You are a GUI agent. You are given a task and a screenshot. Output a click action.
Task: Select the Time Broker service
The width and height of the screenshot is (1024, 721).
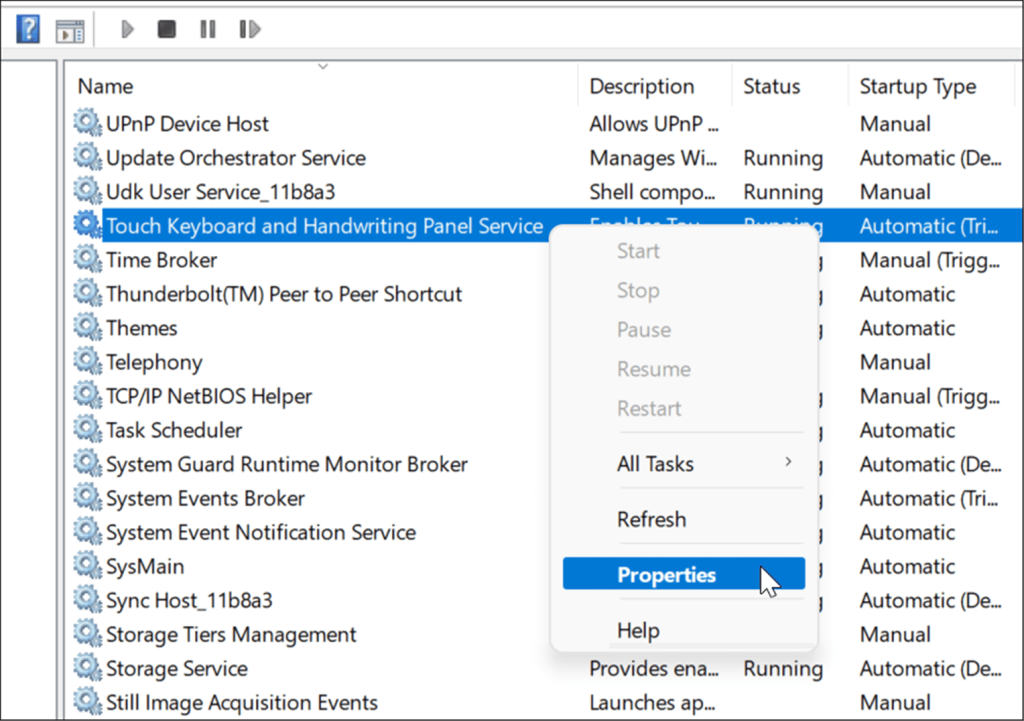[x=161, y=260]
